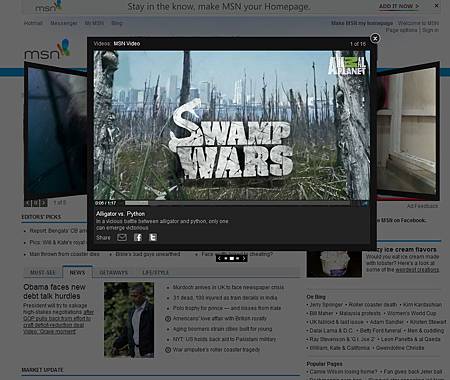The width and height of the screenshot is (450, 380).
Task: Click the slideshow previous arrow below left thumbnail
Action: point(28,203)
